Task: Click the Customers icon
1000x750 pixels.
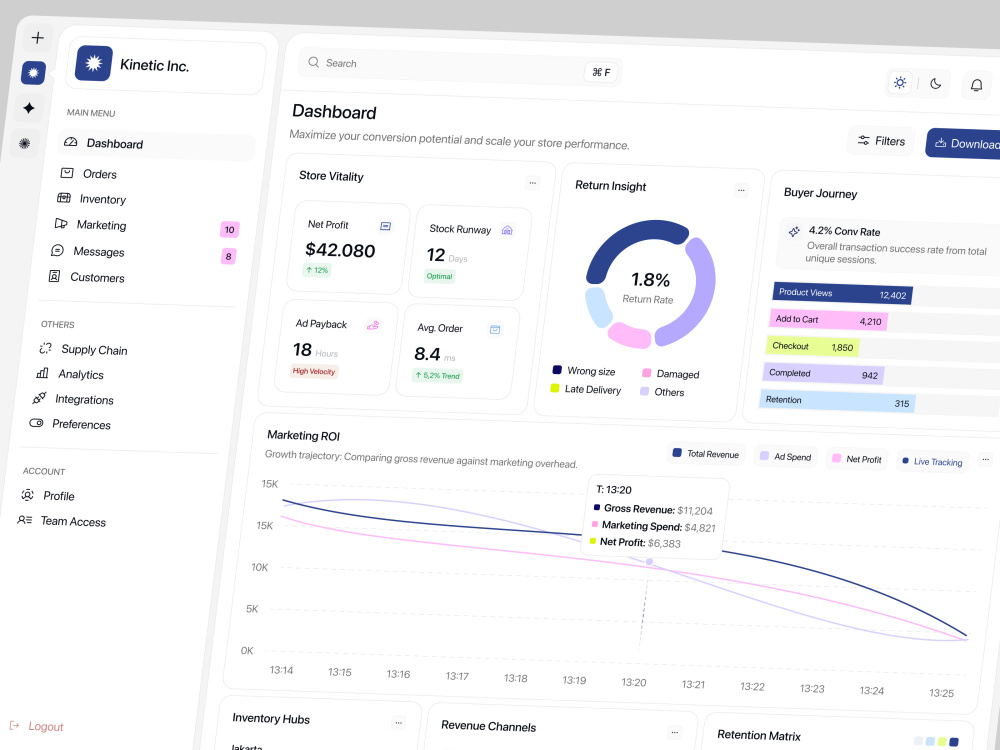Action: (54, 276)
